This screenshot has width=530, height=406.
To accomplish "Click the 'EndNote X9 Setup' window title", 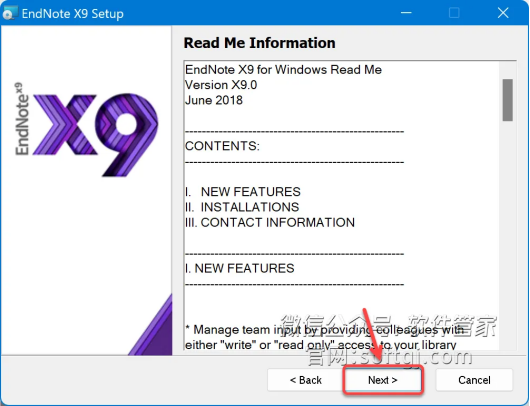I will [73, 14].
